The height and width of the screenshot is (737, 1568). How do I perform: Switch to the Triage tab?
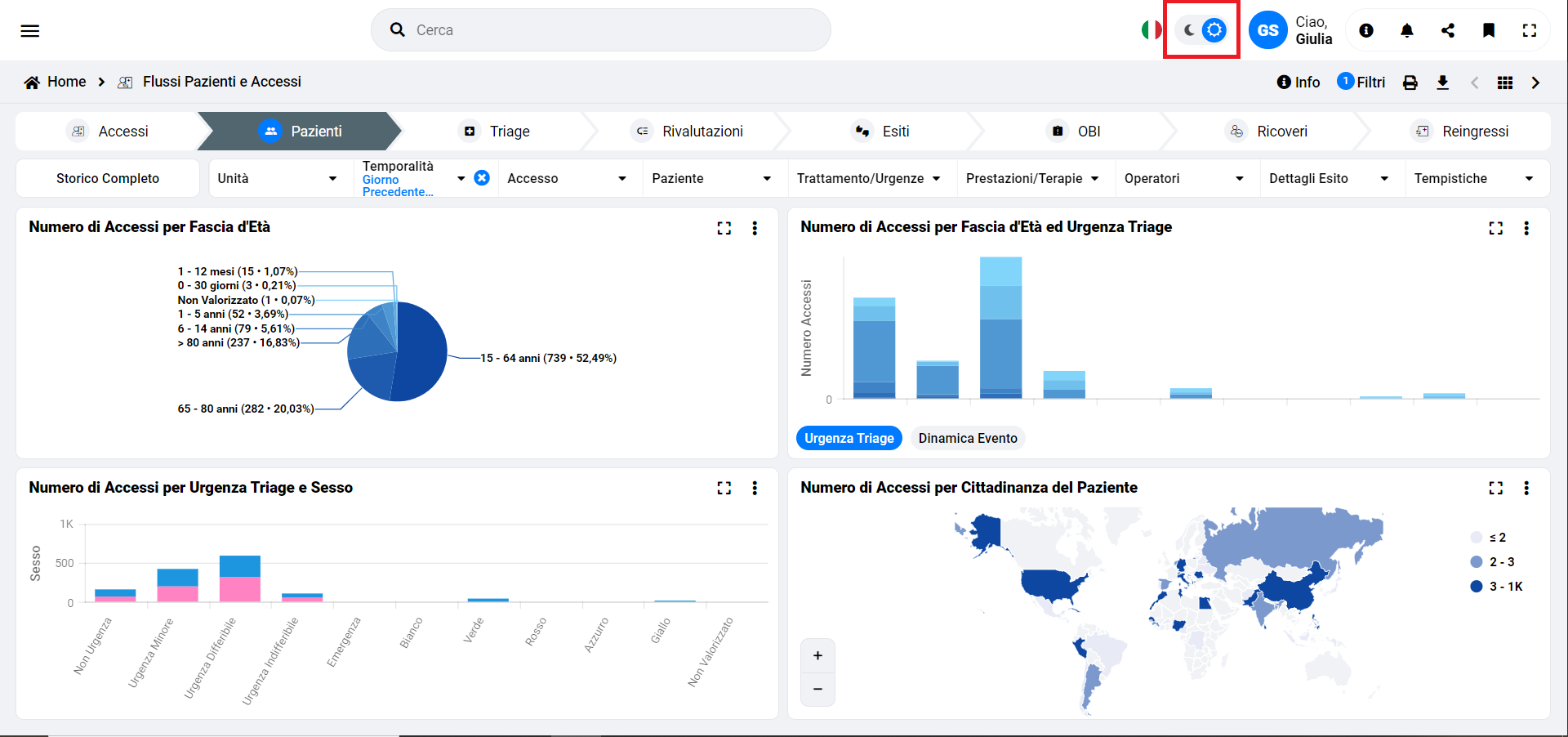tap(497, 132)
